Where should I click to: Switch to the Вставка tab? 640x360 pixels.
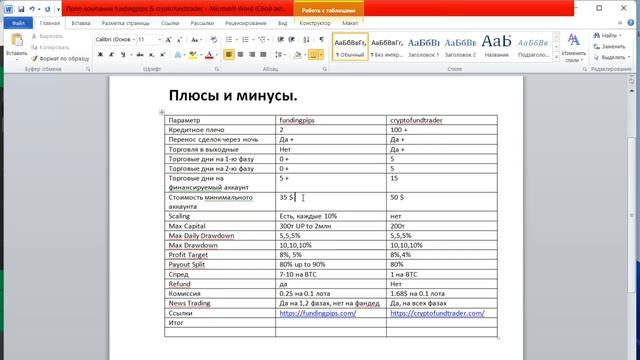[81, 23]
